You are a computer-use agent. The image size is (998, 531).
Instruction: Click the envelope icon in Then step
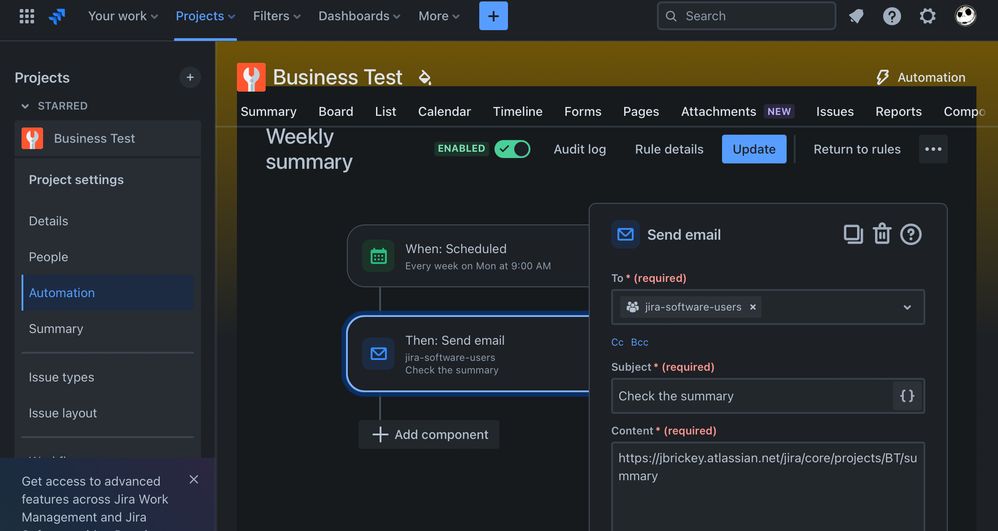(379, 353)
